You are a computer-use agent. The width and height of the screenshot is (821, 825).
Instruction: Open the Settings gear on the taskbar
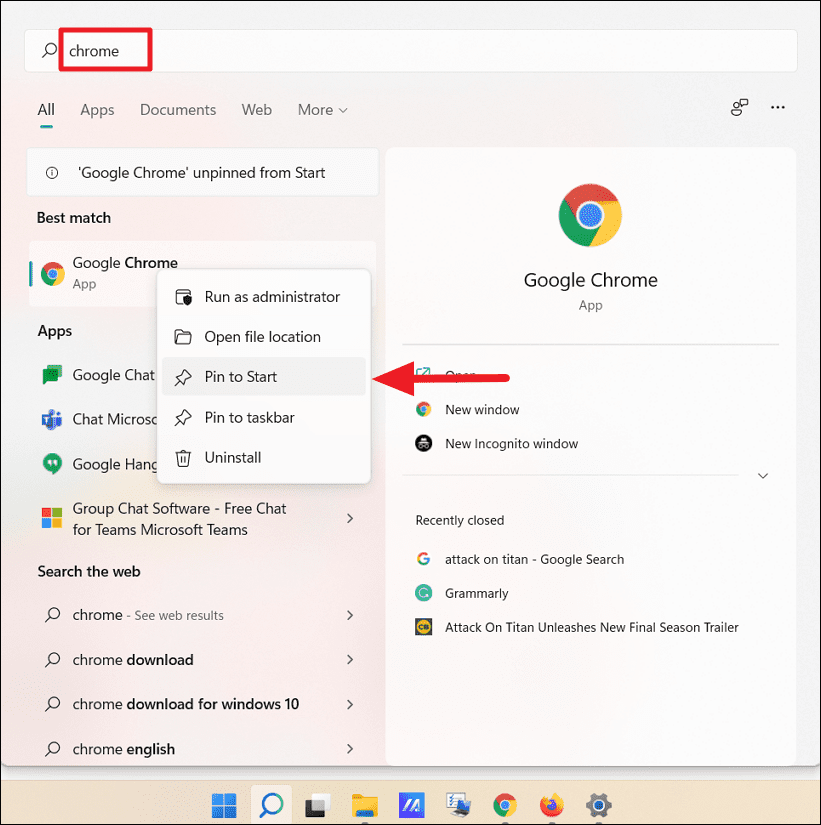pos(599,805)
